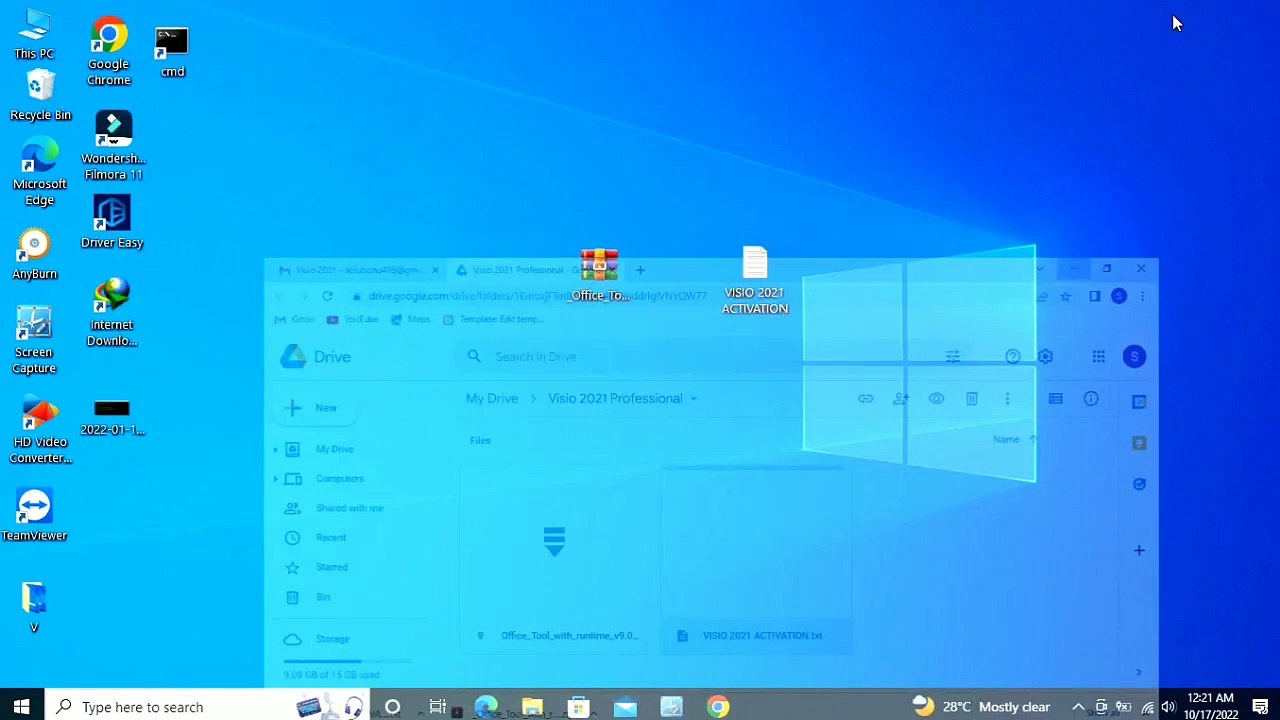Select the Microsoft Edge desktop shortcut

pyautogui.click(x=40, y=173)
